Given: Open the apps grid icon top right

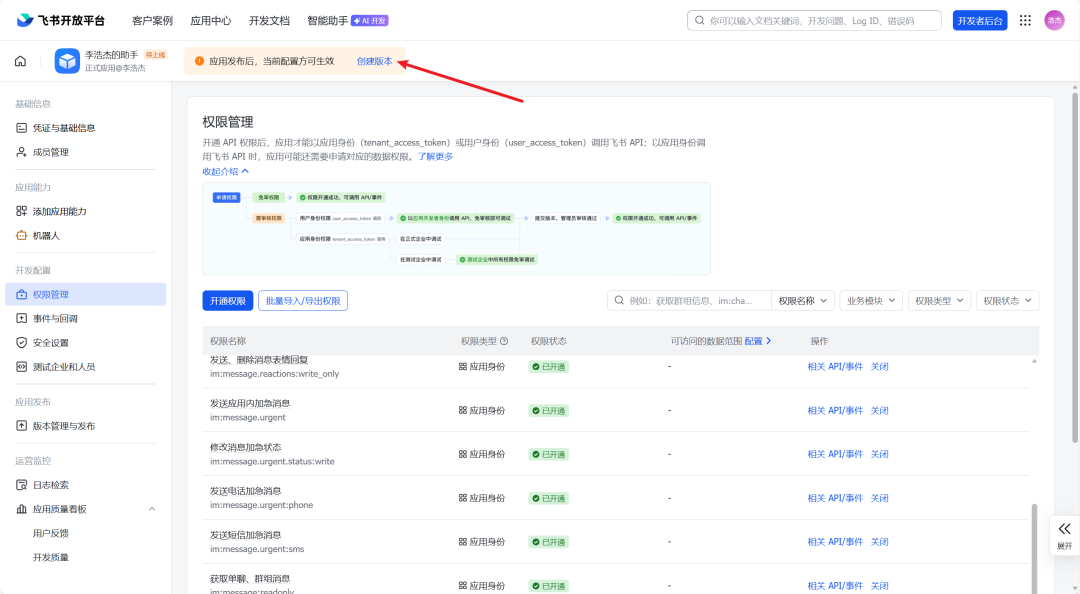Looking at the screenshot, I should 1024,18.
